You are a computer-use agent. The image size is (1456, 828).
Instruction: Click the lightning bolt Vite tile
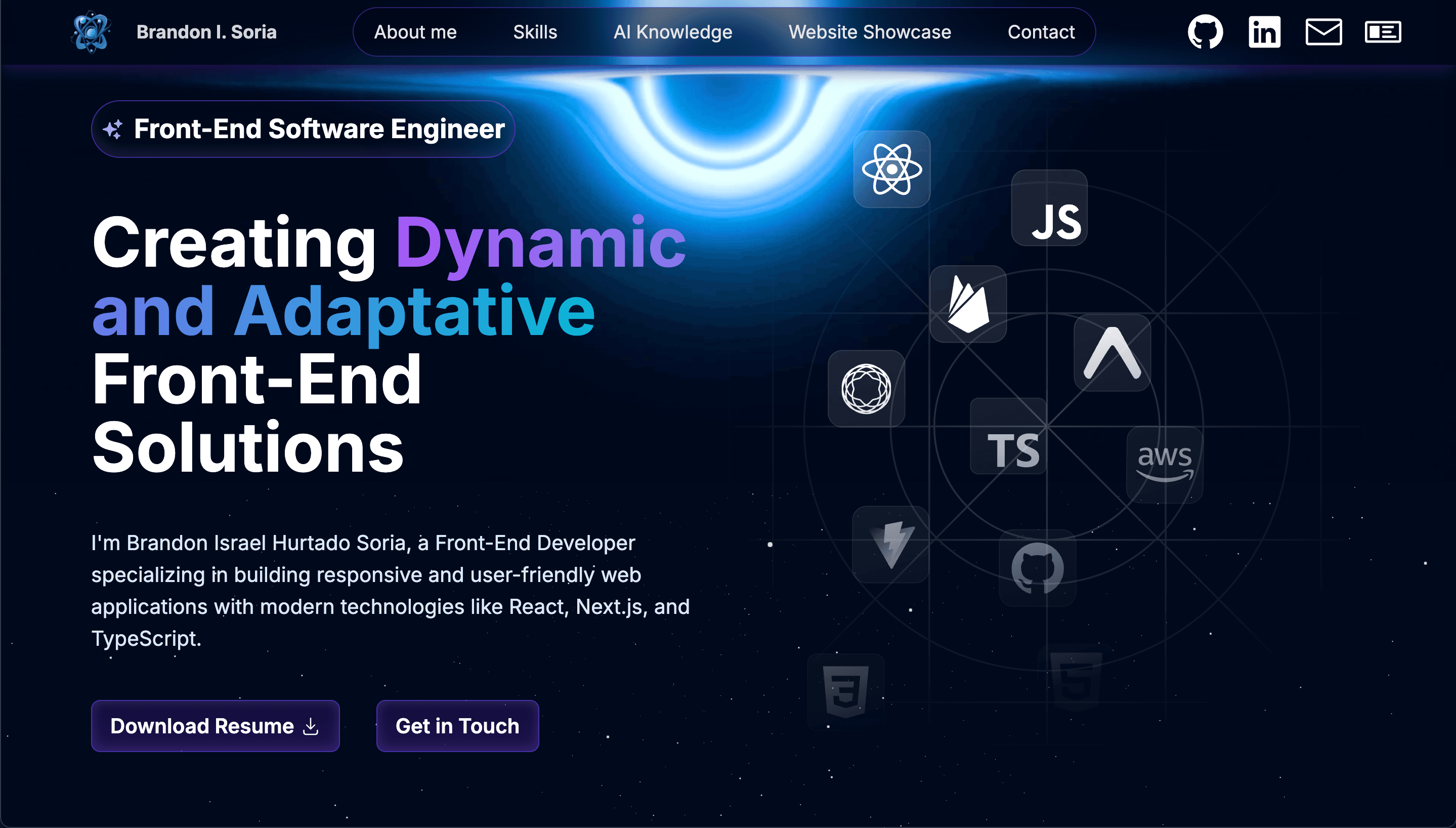[890, 544]
